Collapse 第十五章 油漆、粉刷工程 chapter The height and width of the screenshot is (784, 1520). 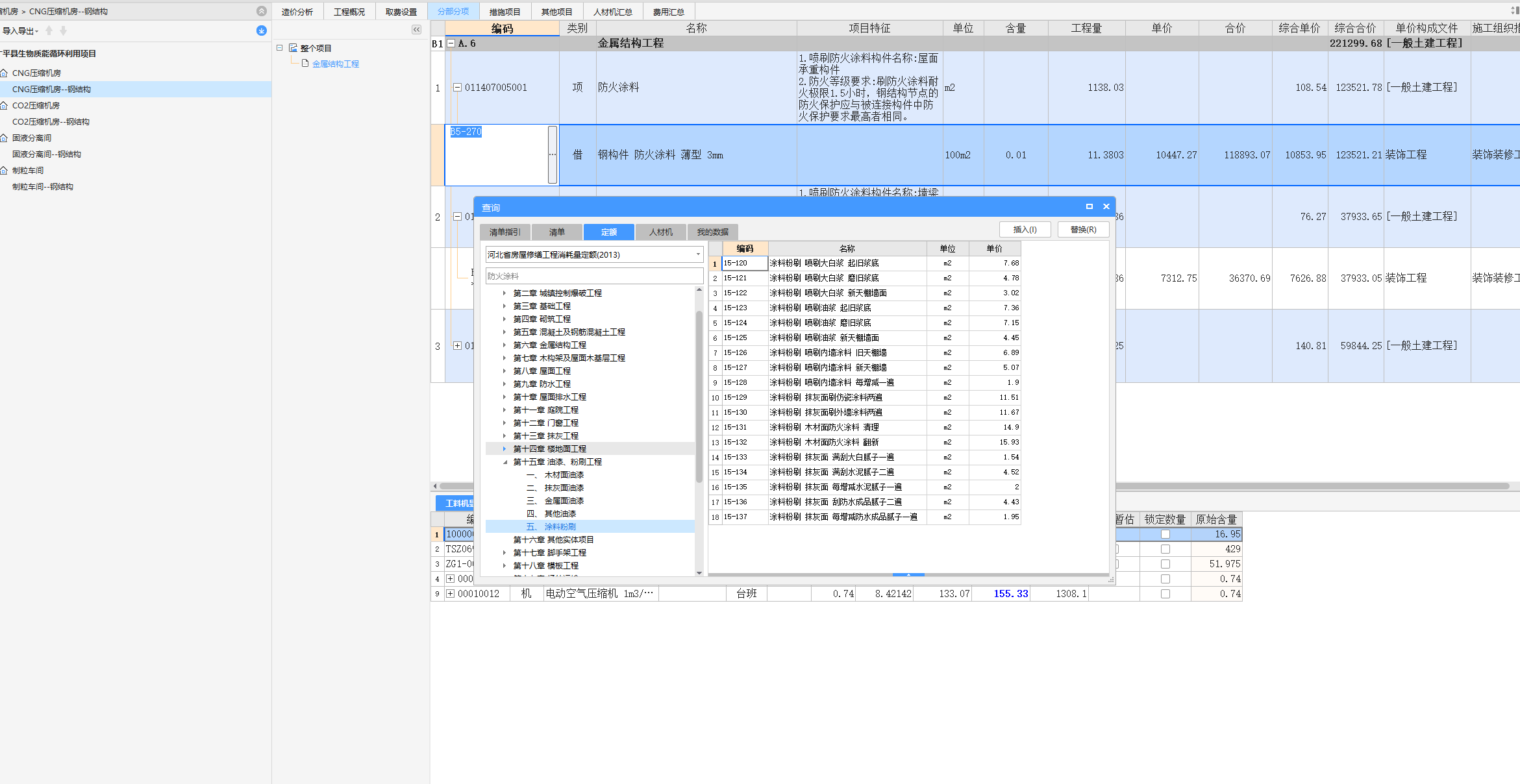tap(505, 462)
